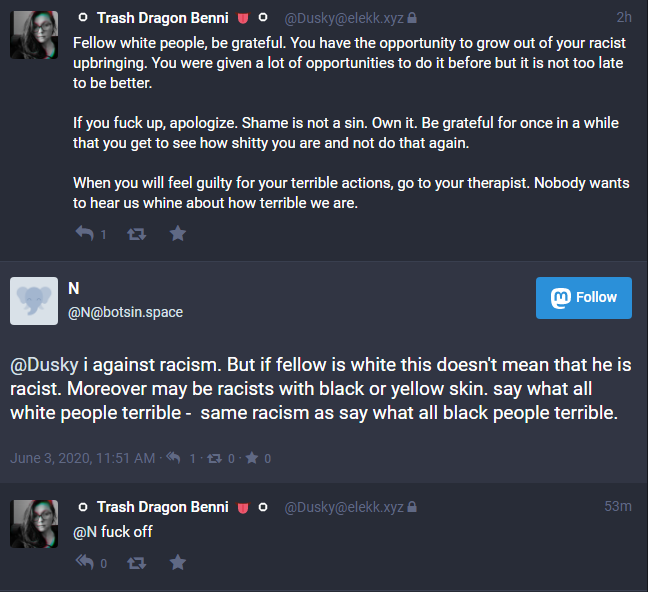The image size is (648, 592).
Task: Star N's post dated June 3, 2020
Action: tap(251, 458)
